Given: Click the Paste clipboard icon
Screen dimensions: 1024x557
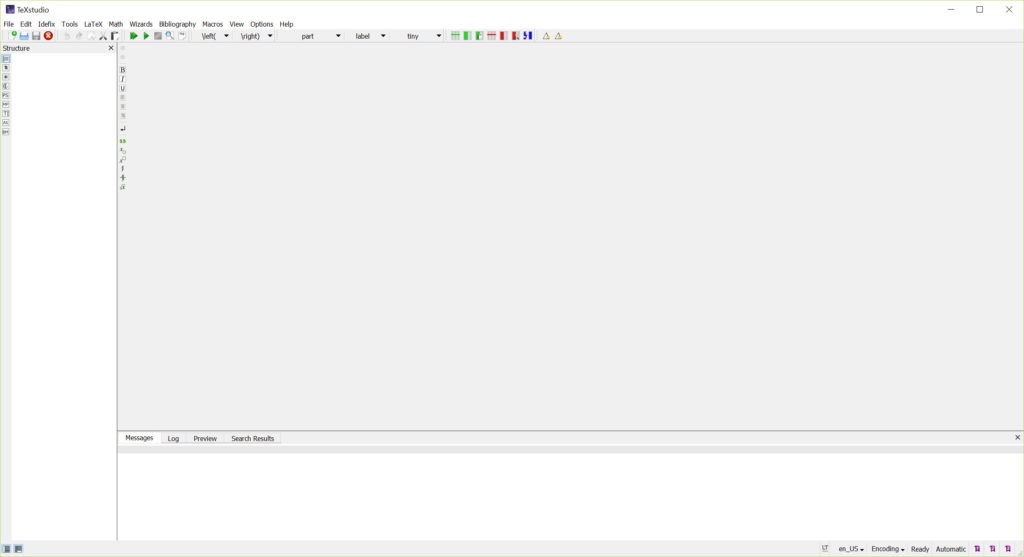Looking at the screenshot, I should coord(114,36).
